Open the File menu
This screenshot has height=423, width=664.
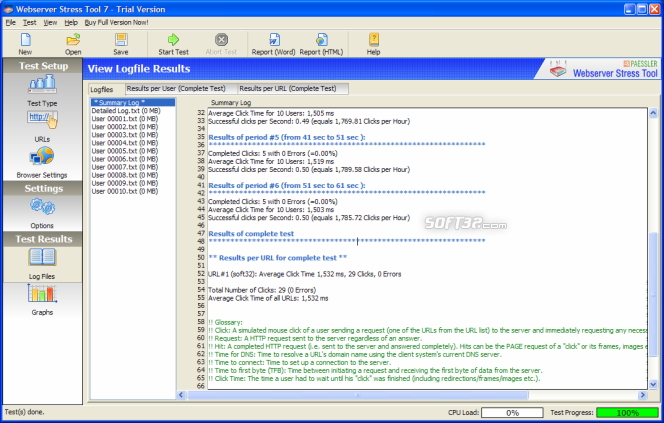[x=11, y=22]
